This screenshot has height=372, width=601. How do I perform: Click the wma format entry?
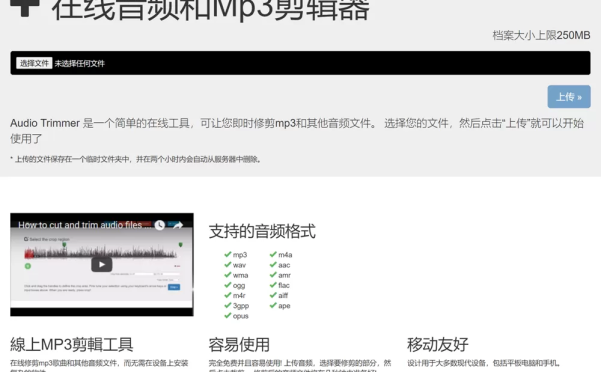[x=240, y=275]
